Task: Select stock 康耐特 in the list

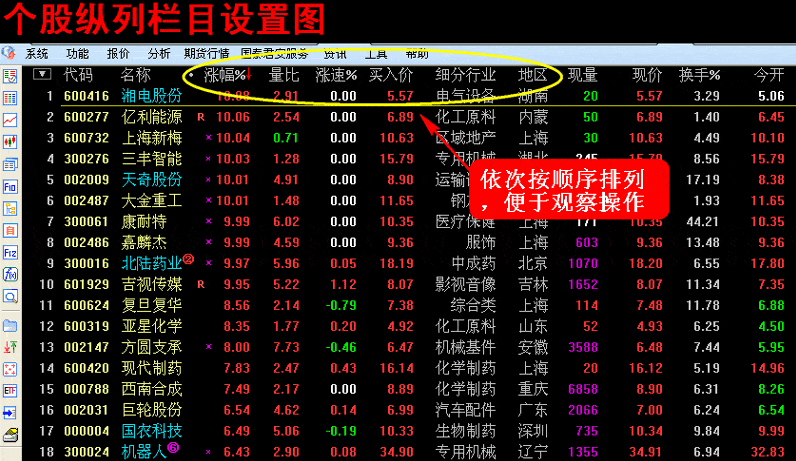Action: (x=144, y=222)
